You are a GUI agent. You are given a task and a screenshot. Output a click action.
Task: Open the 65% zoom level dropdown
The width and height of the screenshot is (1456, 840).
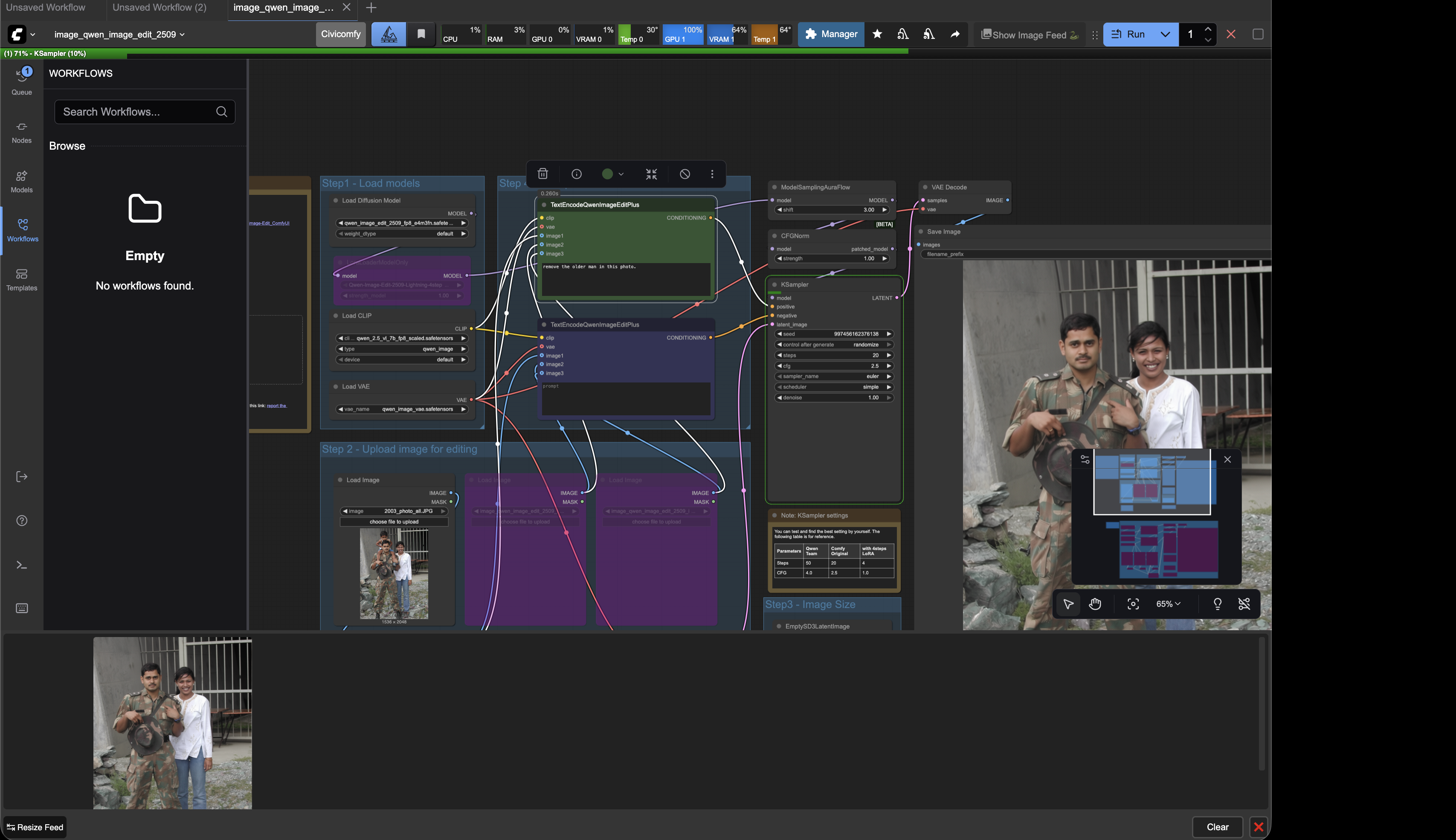[x=1168, y=603]
